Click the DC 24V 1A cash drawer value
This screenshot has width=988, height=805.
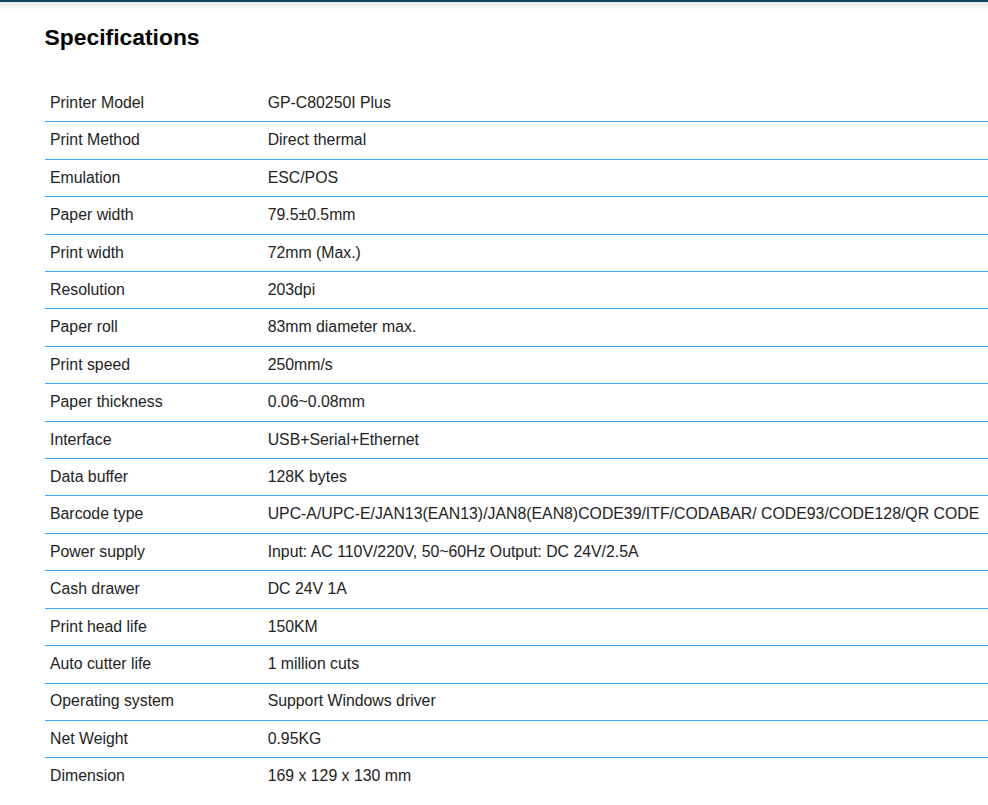(307, 589)
